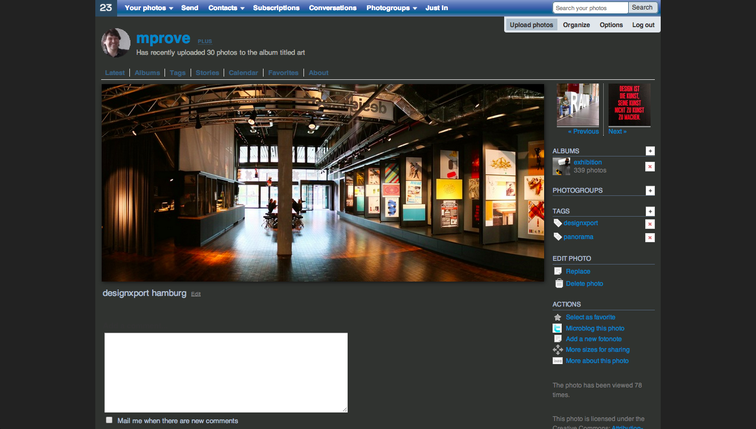Screen dimensions: 756x429
Task: Click the main designxport hamburg panorama photo
Action: click(x=323, y=183)
